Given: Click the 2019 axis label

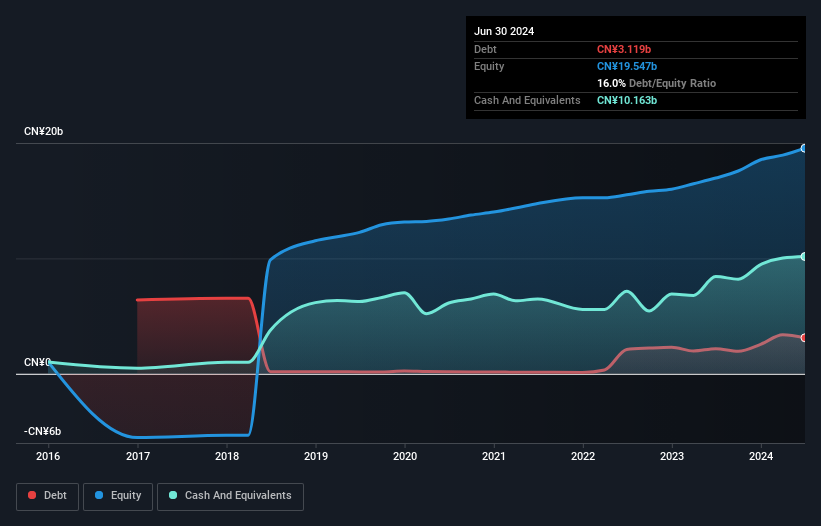Looking at the screenshot, I should (x=316, y=456).
